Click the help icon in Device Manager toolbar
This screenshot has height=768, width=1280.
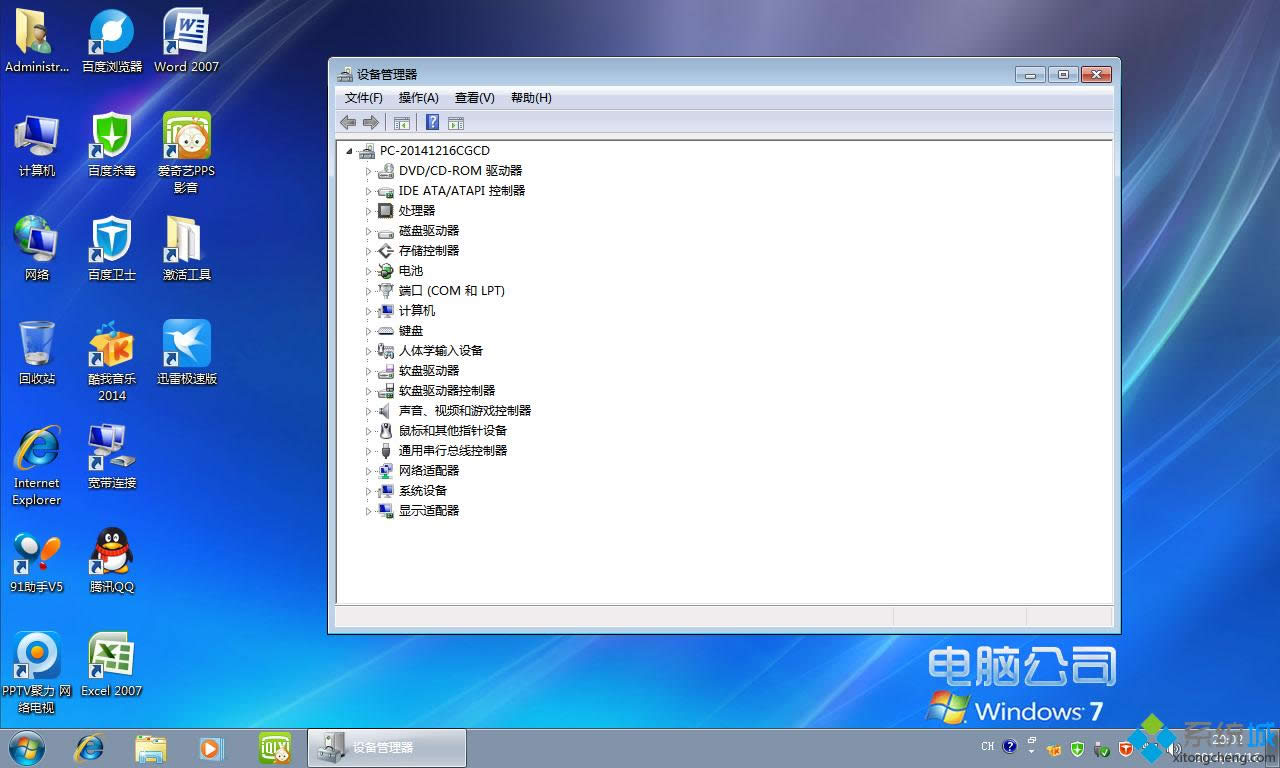(x=432, y=122)
